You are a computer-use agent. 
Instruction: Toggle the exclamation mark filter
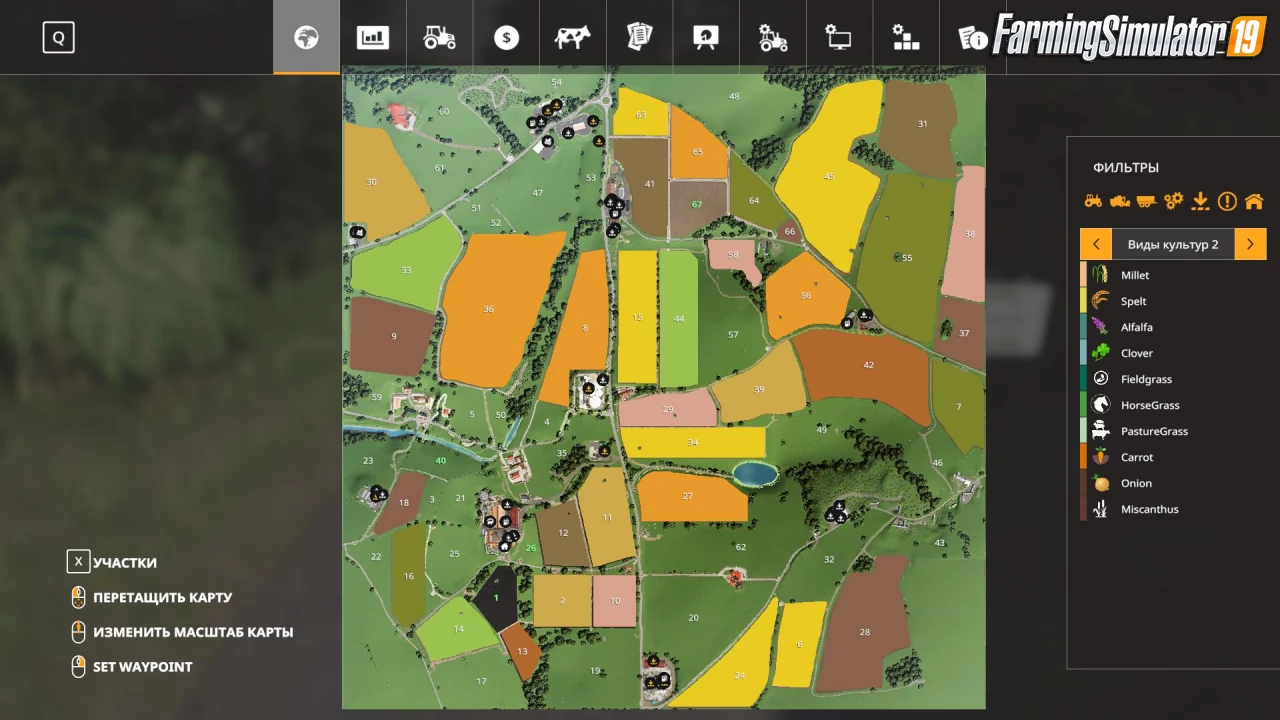click(x=1227, y=201)
